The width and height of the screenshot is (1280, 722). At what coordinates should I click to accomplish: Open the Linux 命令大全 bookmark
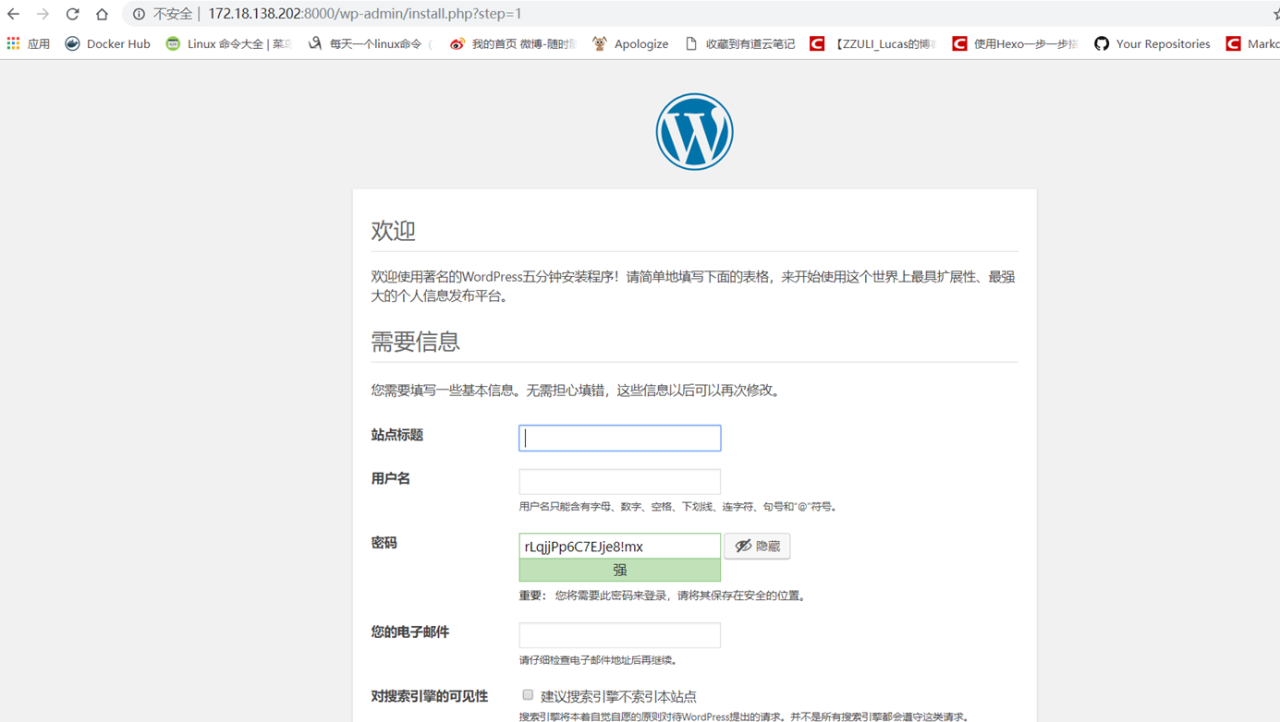(228, 44)
